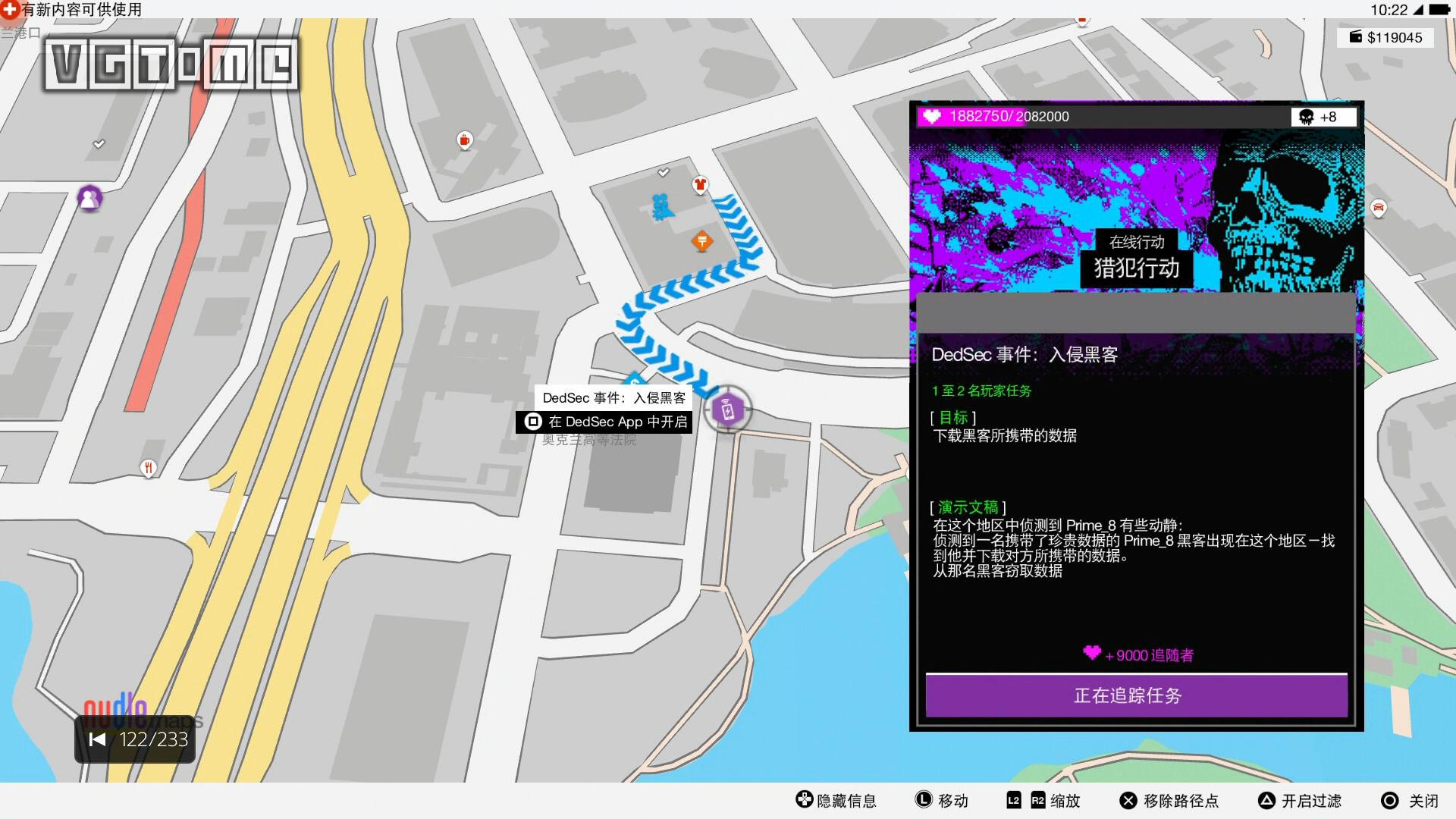This screenshot has height=819, width=1456.
Task: Click the 在线行动 online operation label
Action: click(x=1136, y=242)
